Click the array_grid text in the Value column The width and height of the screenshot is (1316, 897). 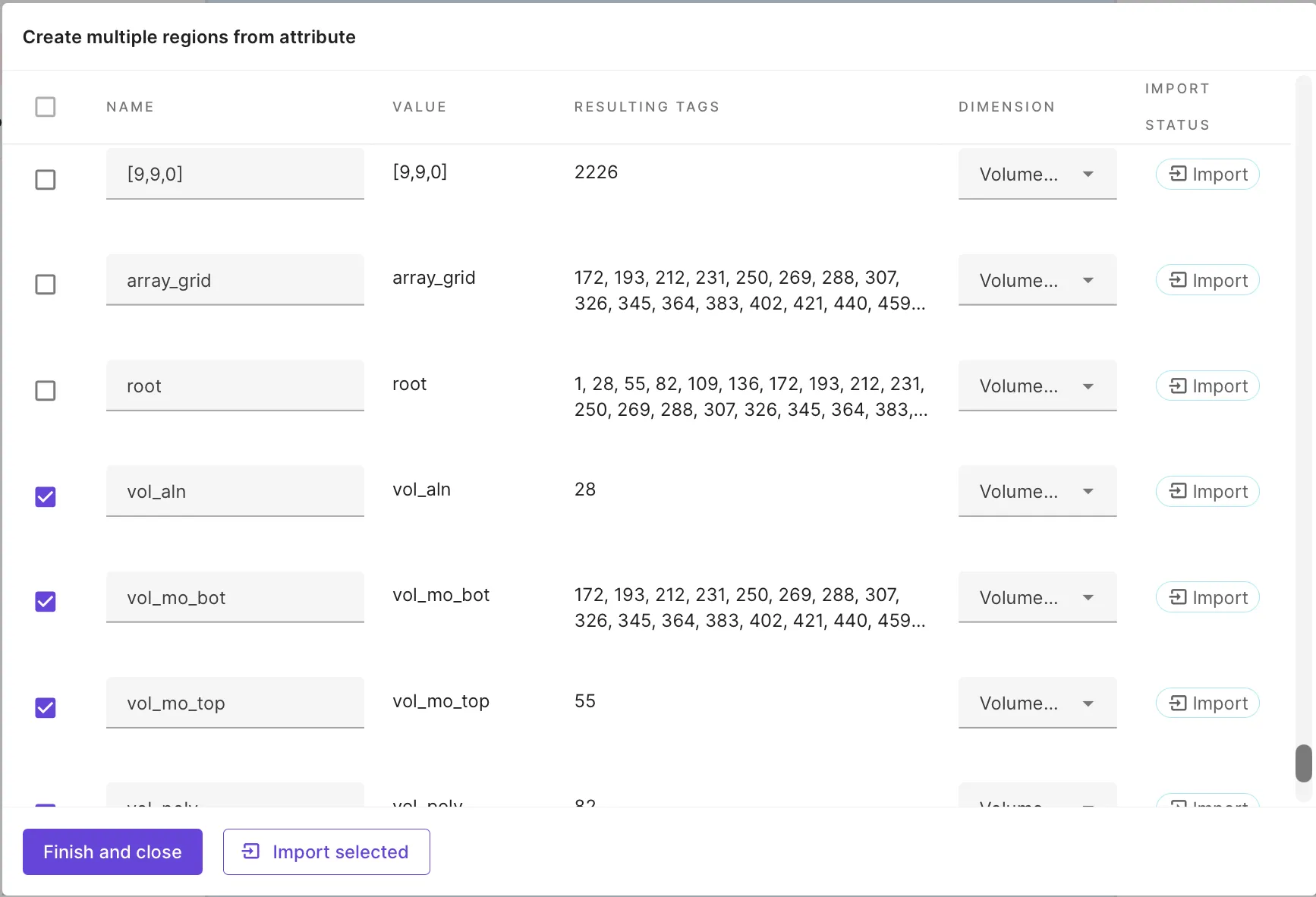[434, 279]
